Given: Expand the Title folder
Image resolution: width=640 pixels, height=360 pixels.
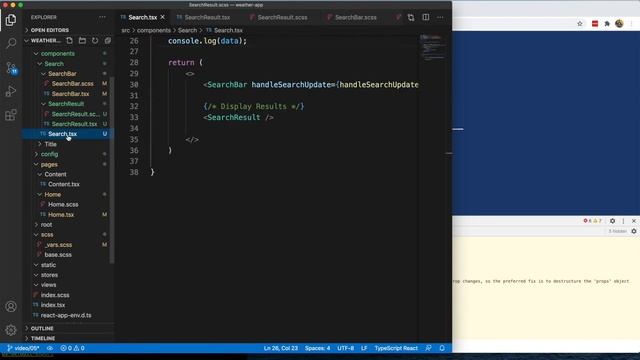Looking at the screenshot, I should pyautogui.click(x=50, y=144).
